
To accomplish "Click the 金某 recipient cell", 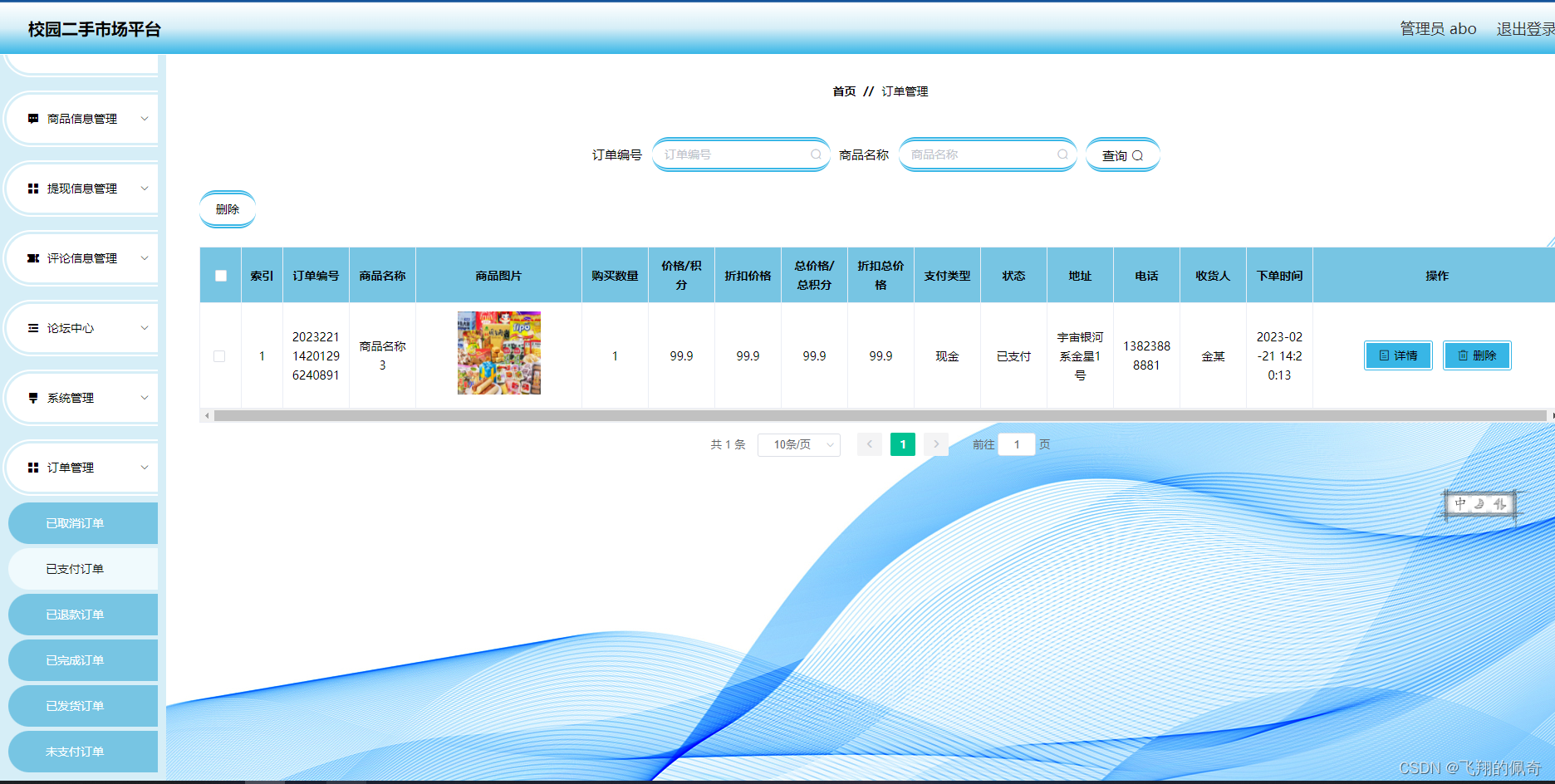I will tap(1213, 356).
